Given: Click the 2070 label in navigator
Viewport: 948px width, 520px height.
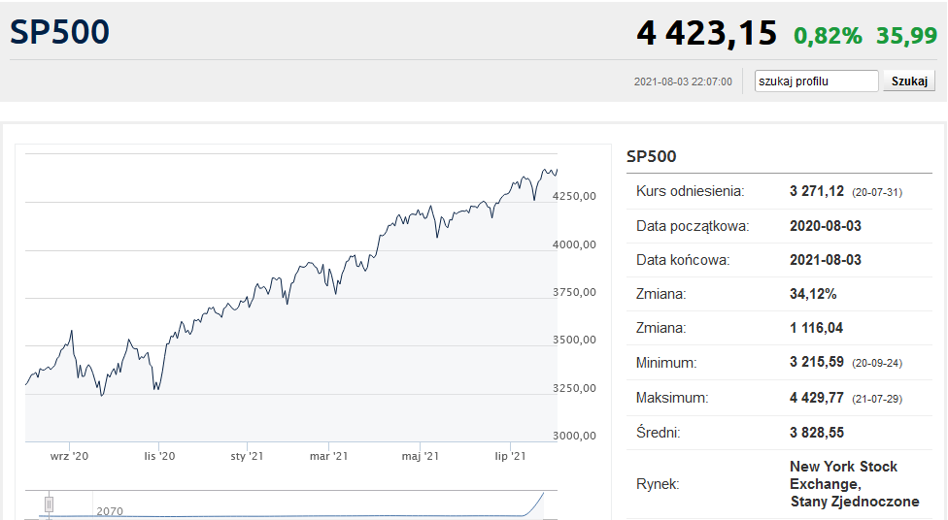Looking at the screenshot, I should tap(109, 512).
